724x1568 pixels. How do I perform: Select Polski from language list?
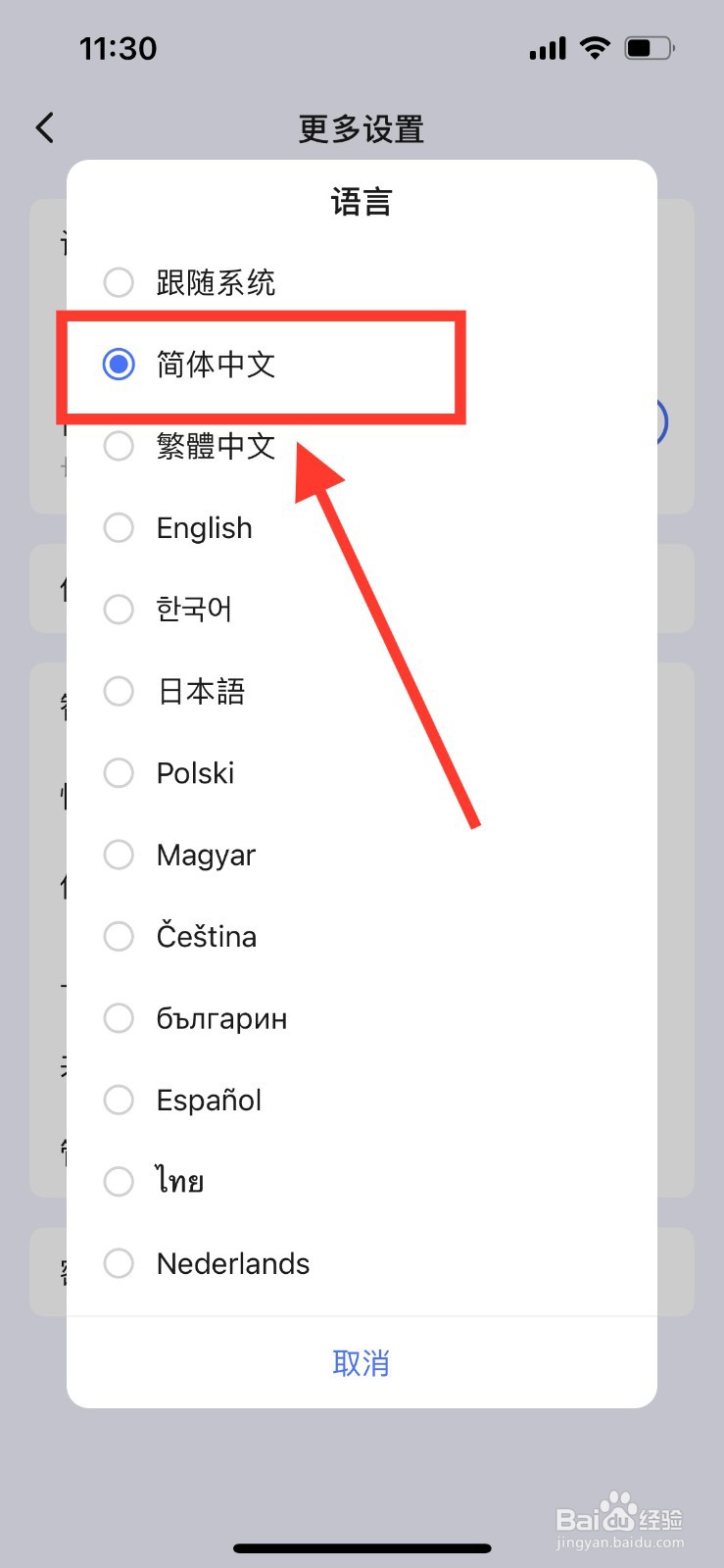119,773
